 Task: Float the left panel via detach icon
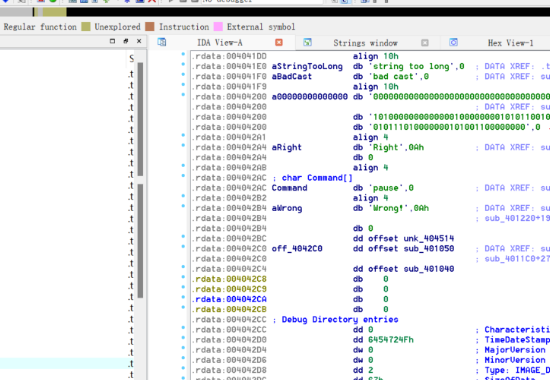click(126, 41)
